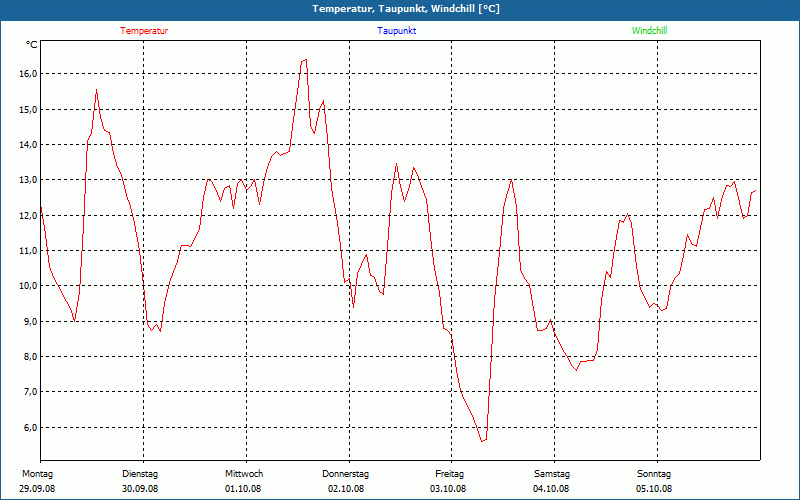Click the '02.10.08' date label
Viewport: 800px width, 500px height.
[x=346, y=489]
